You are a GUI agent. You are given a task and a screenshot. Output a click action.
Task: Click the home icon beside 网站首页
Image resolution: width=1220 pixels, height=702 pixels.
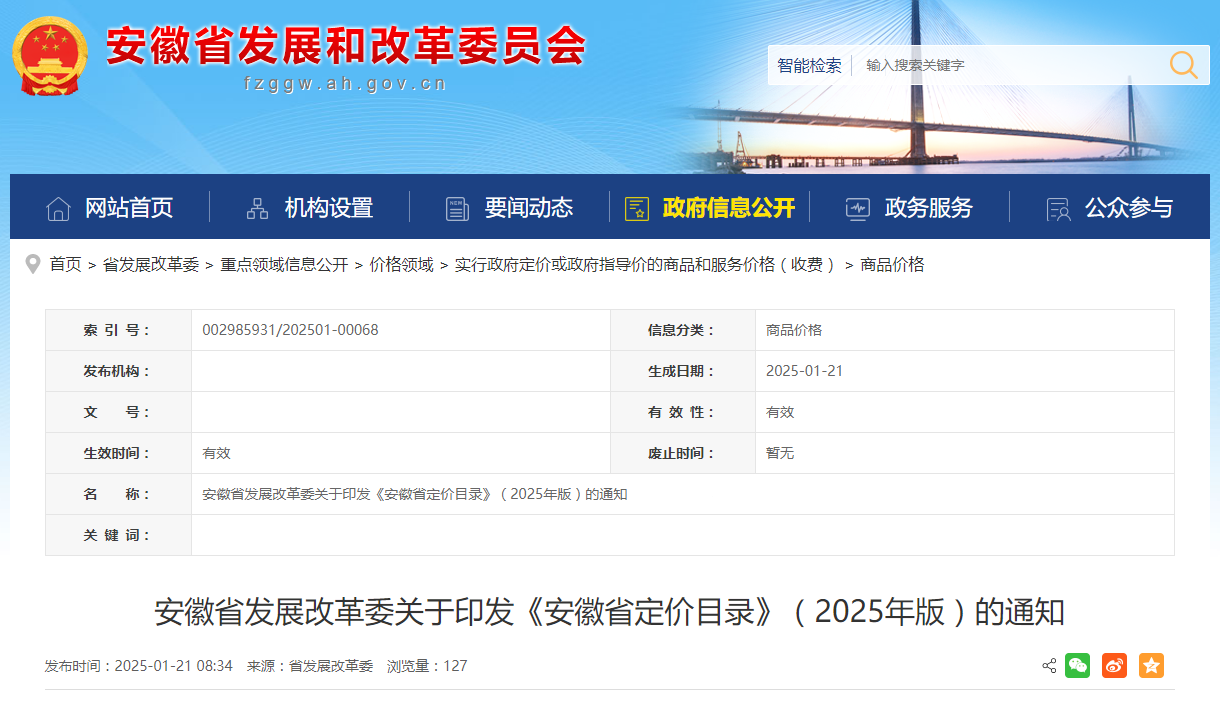pyautogui.click(x=58, y=208)
